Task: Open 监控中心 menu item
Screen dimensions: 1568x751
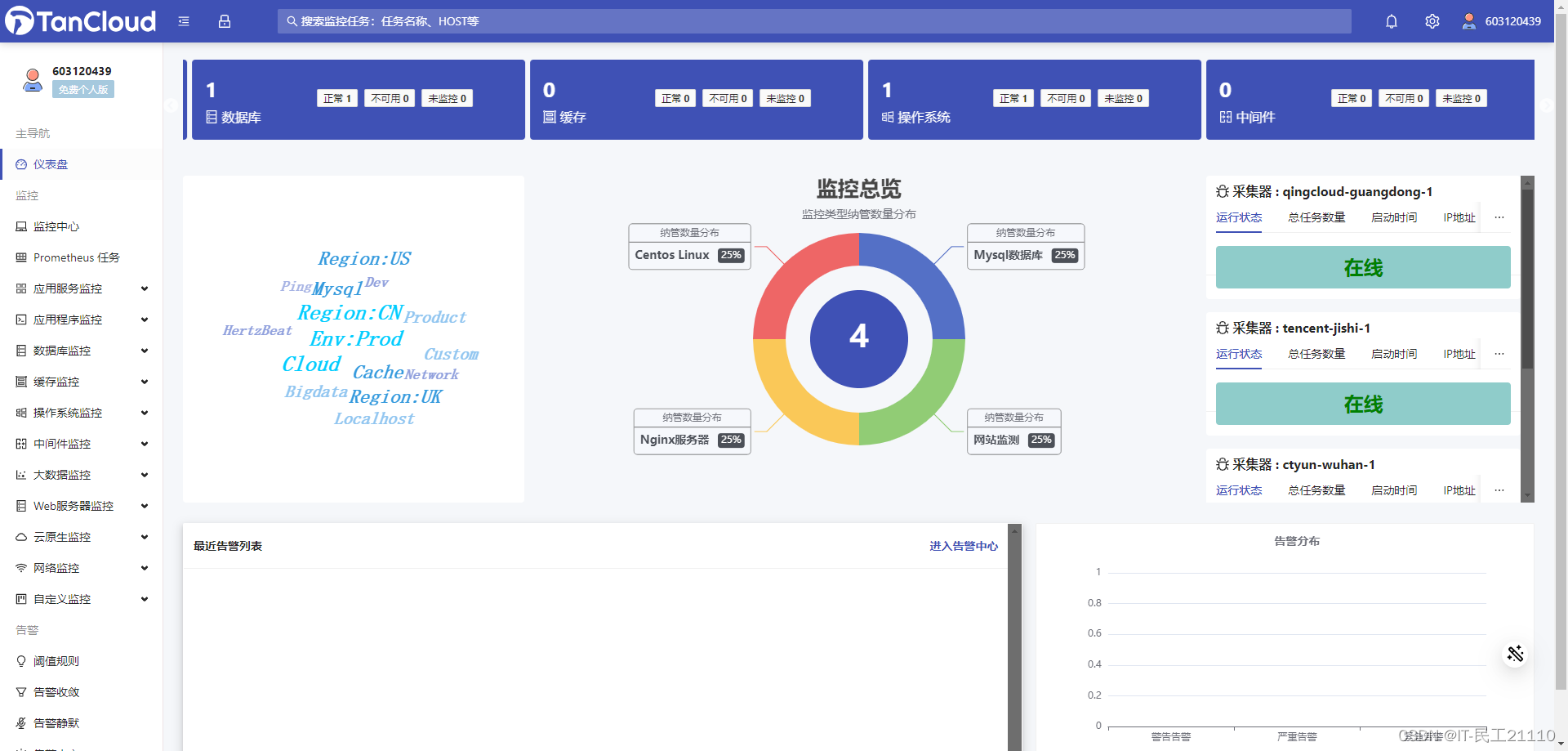Action: pos(81,226)
